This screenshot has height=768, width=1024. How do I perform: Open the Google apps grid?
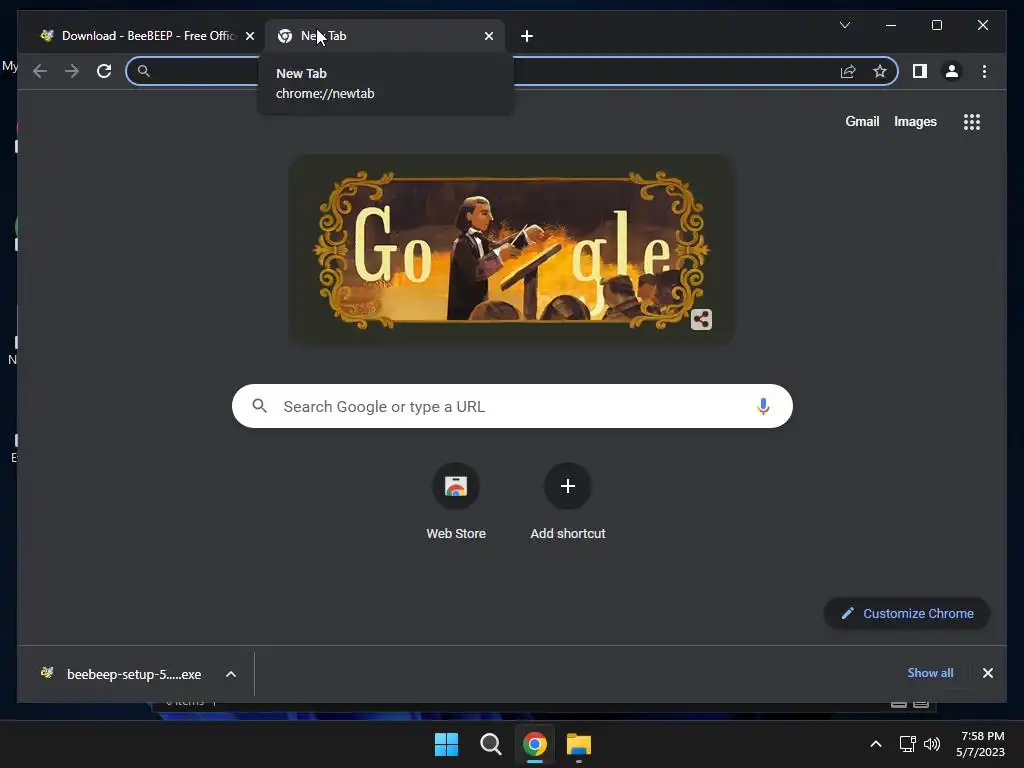pyautogui.click(x=972, y=122)
